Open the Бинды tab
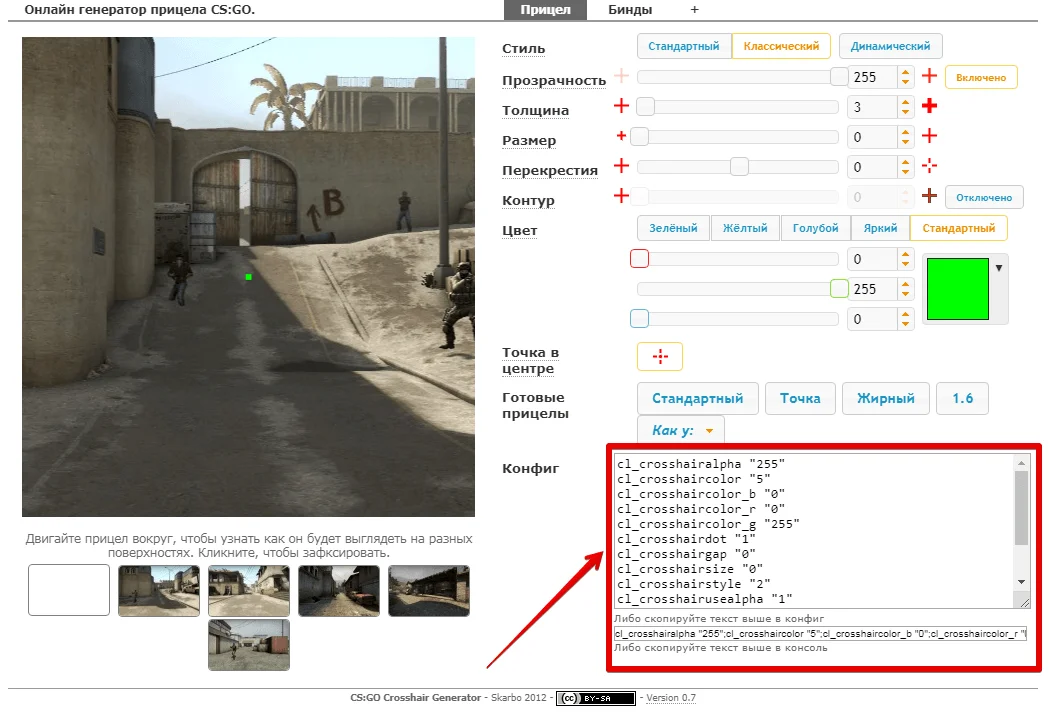 630,9
